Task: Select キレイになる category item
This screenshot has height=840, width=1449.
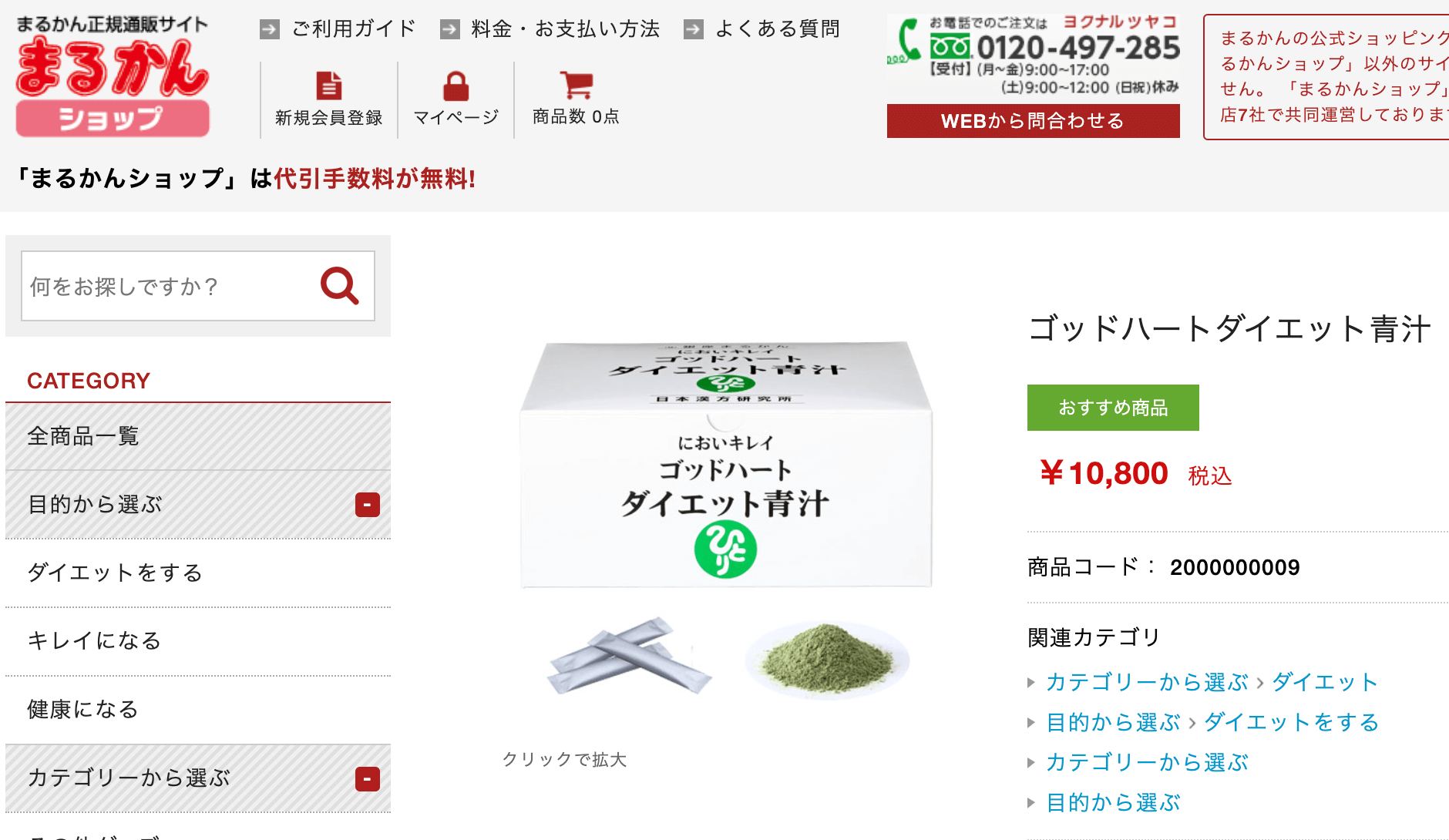Action: tap(198, 641)
